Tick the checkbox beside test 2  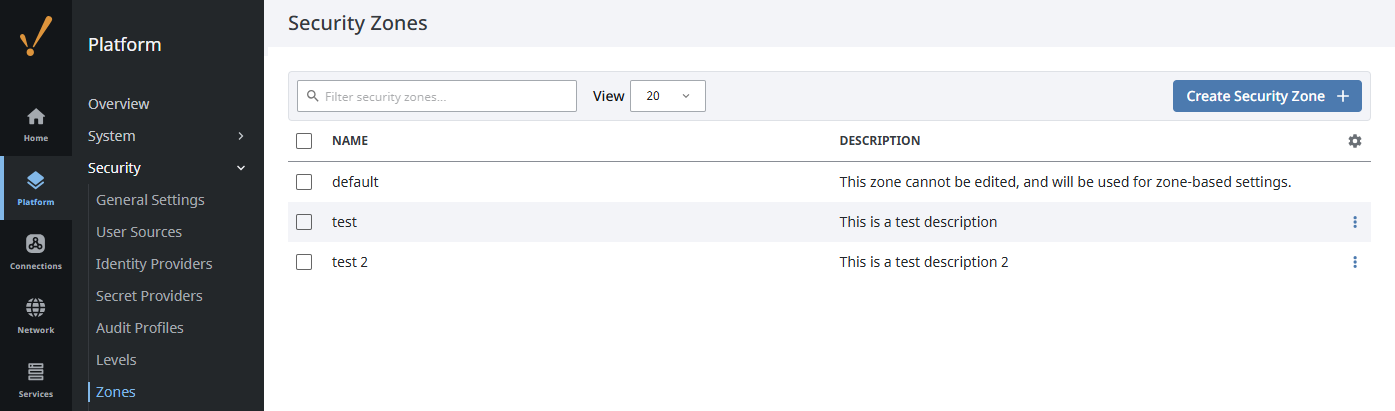304,262
